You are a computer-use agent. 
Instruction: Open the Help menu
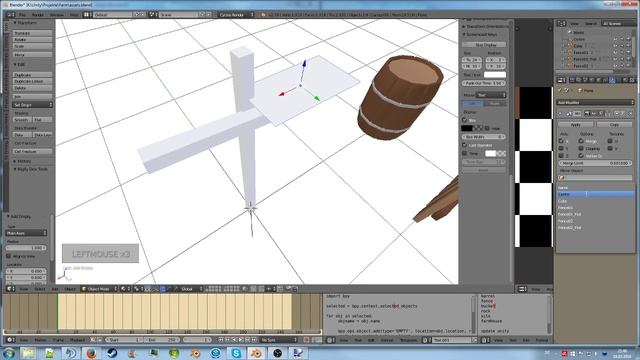pyautogui.click(x=74, y=15)
